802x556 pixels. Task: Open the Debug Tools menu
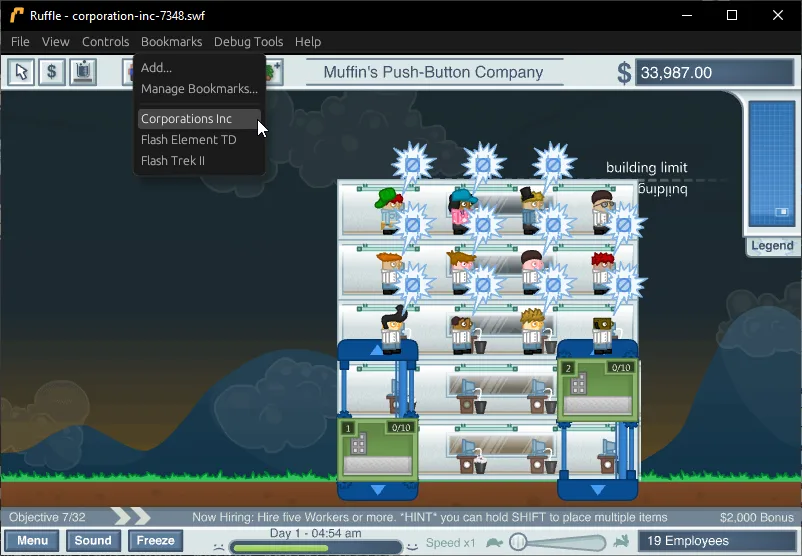coord(249,41)
